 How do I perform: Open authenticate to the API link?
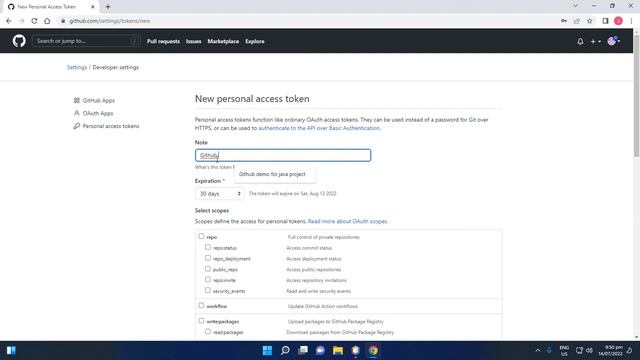click(x=319, y=128)
